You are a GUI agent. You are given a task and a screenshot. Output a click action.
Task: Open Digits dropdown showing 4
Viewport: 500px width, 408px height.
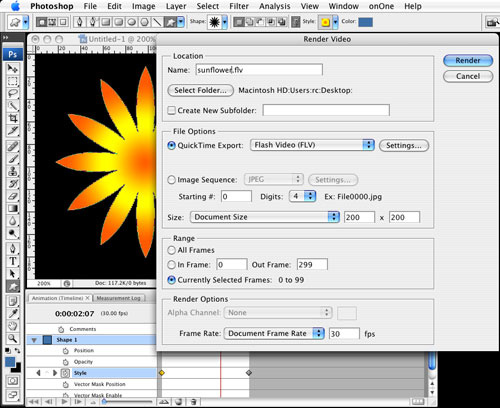coord(302,196)
